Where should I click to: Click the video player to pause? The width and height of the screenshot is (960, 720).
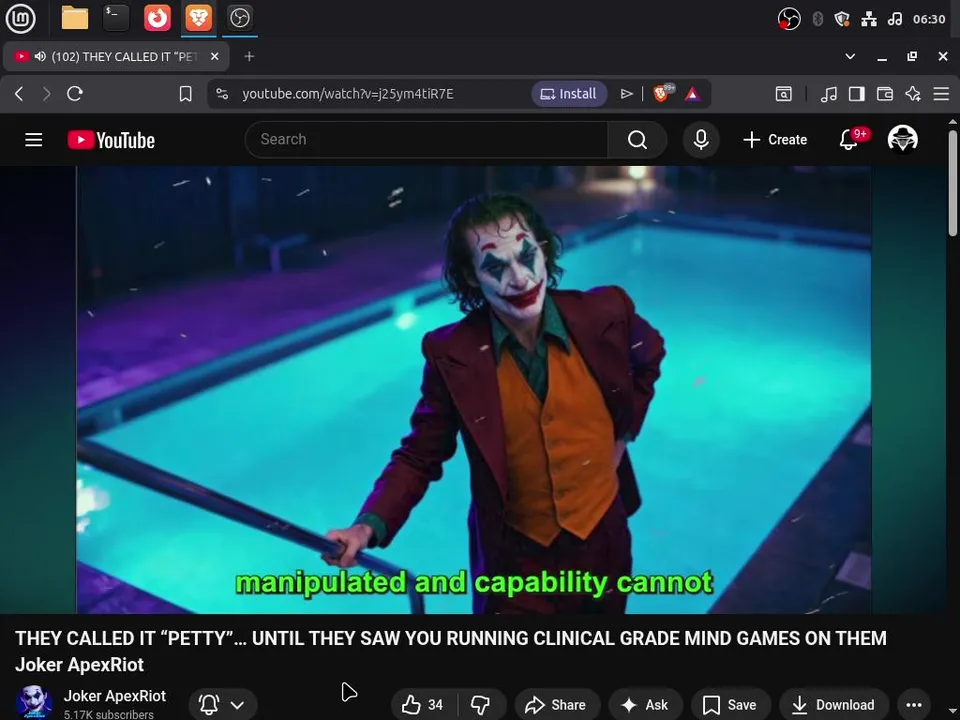[x=473, y=389]
